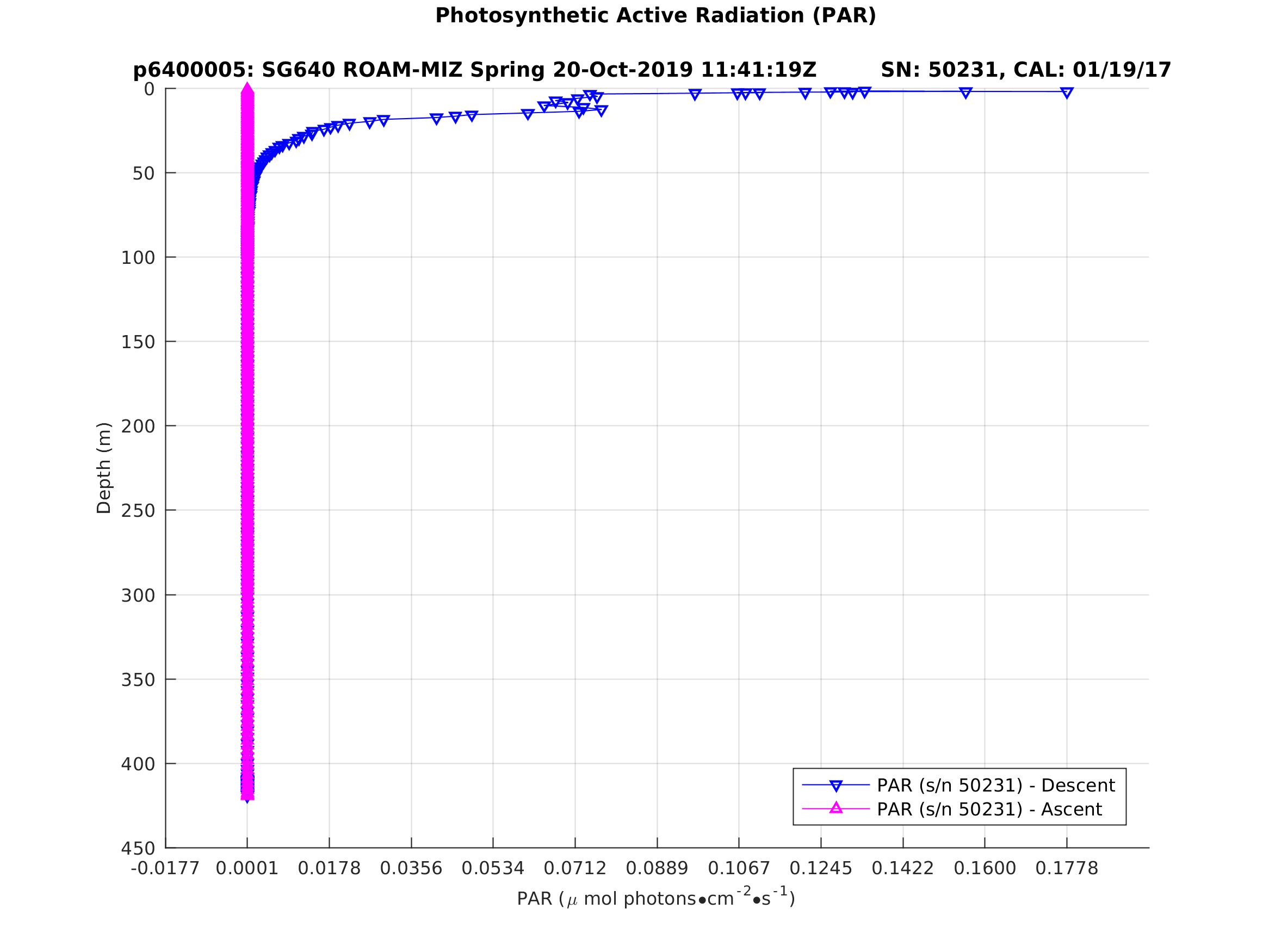The height and width of the screenshot is (952, 1269).
Task: Click the x-axis tick label '0.0712'
Action: [575, 869]
